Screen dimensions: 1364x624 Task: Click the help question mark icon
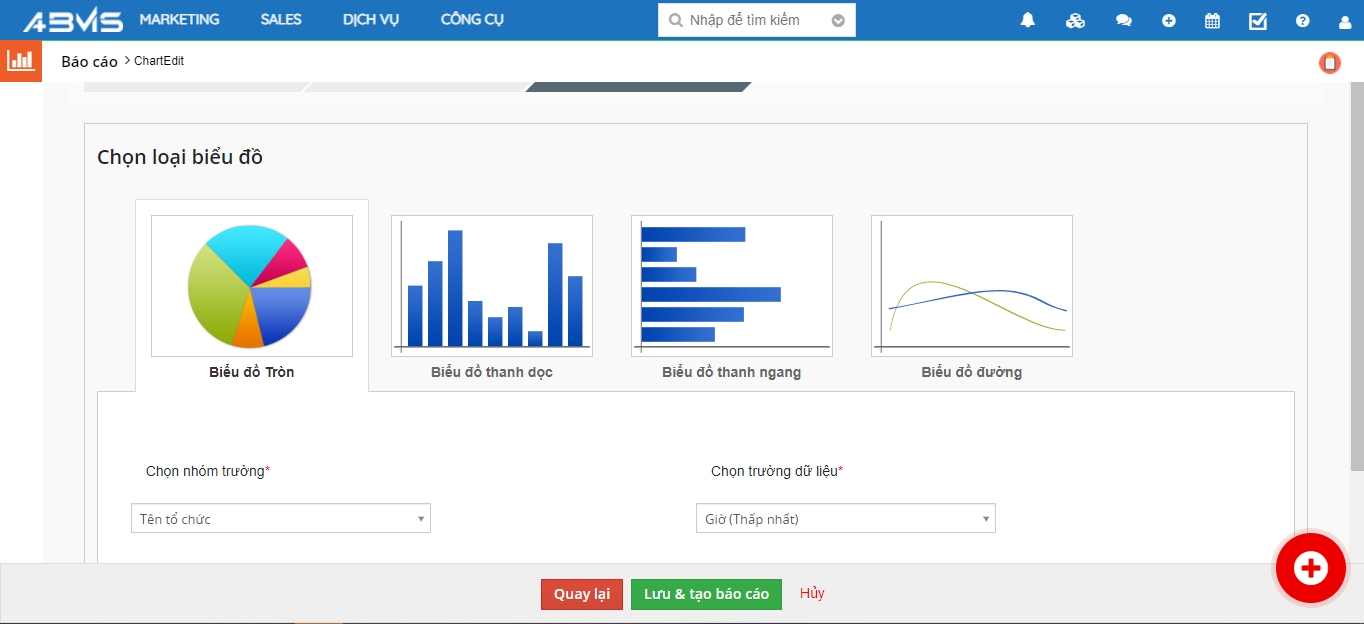point(1302,20)
